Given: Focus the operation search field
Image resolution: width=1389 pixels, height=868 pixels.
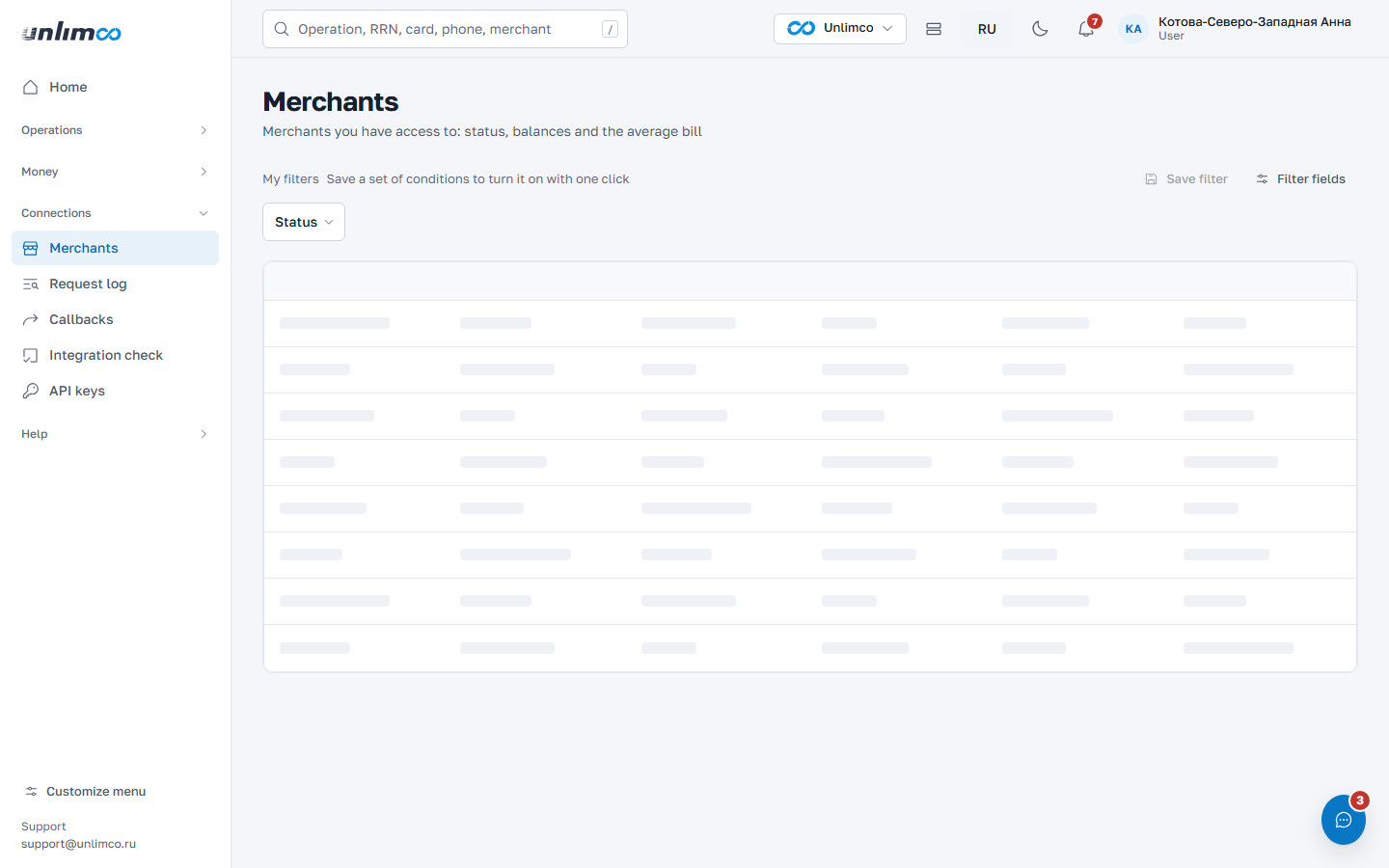Looking at the screenshot, I should point(445,29).
